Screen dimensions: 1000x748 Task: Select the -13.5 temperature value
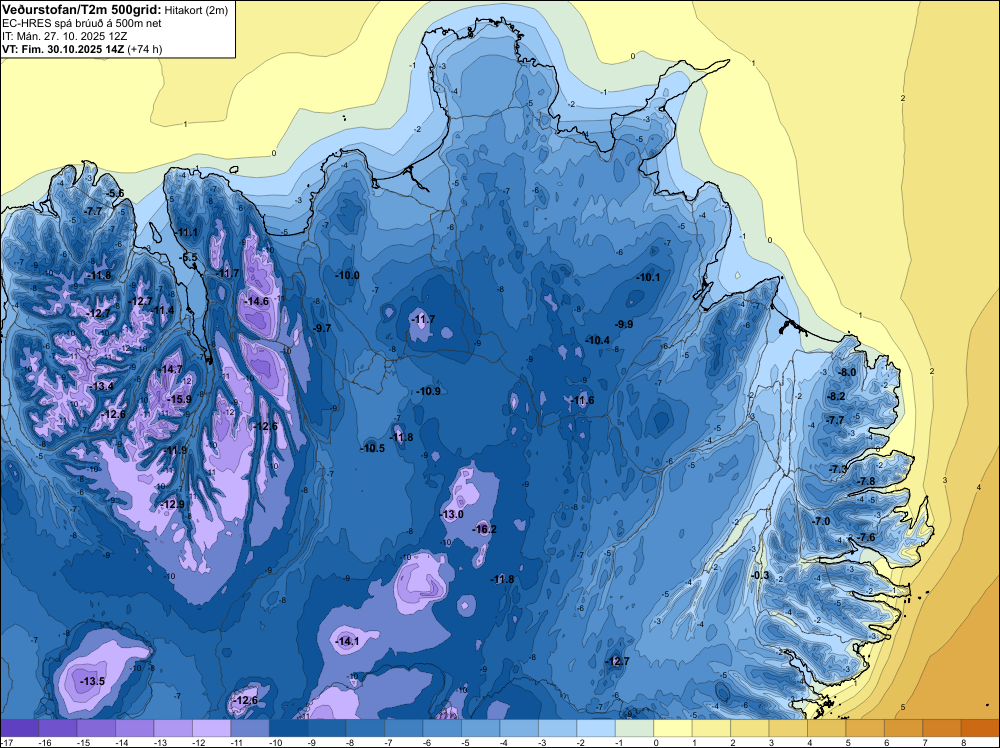92,681
